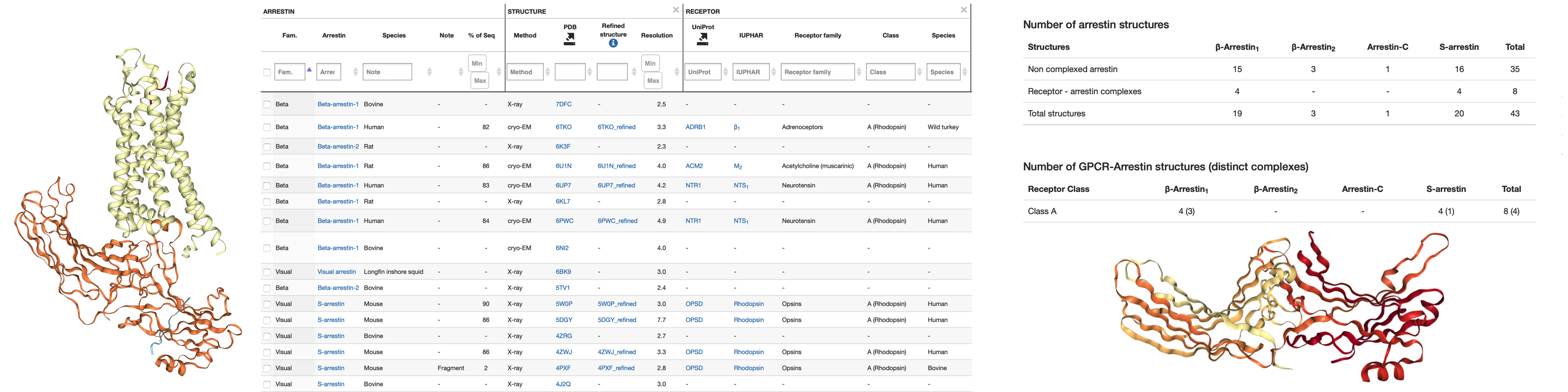The width and height of the screenshot is (1568, 392).
Task: Select the checkbox for Longfin inshore squid row
Action: tap(266, 272)
